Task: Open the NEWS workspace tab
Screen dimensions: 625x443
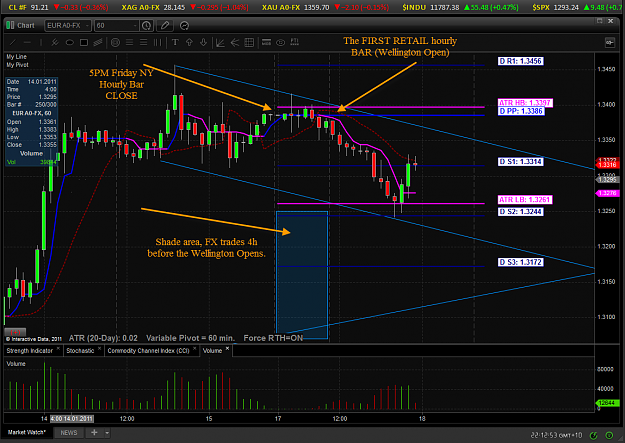Action: coord(69,433)
